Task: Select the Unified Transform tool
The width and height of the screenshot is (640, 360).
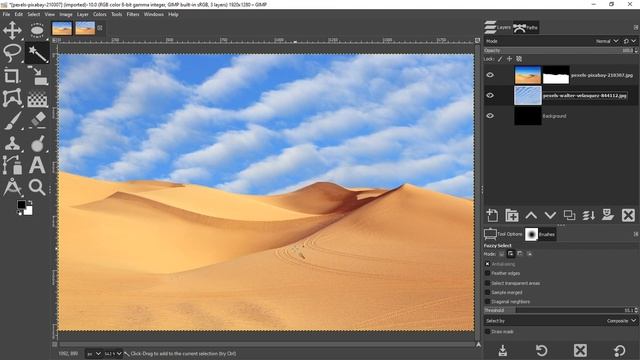Action: pos(37,76)
